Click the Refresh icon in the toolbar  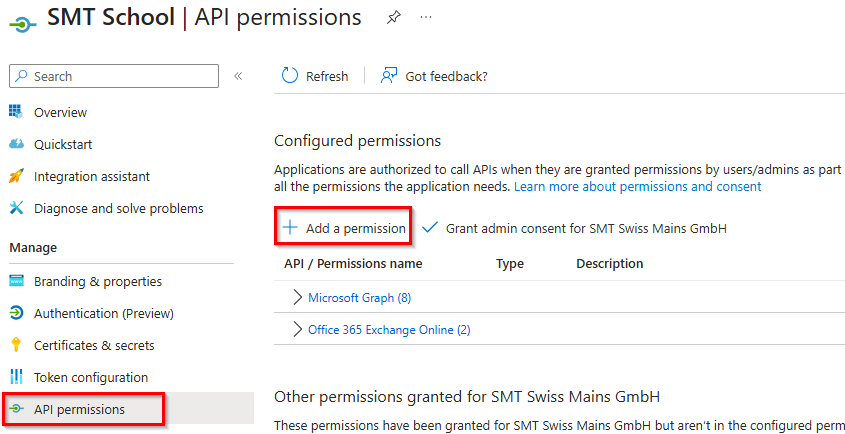coord(290,76)
